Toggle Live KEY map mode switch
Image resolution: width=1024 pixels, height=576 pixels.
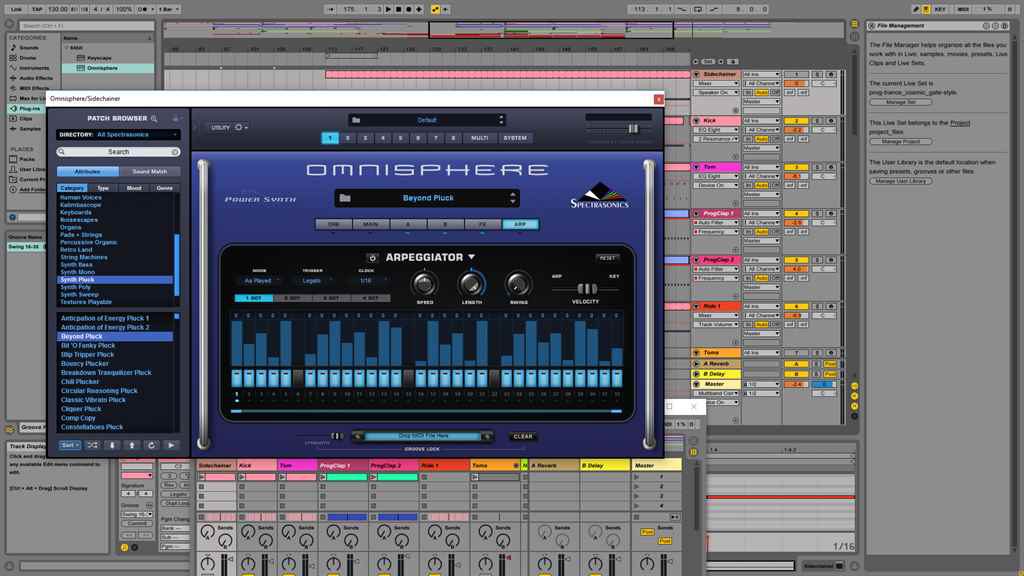click(940, 9)
